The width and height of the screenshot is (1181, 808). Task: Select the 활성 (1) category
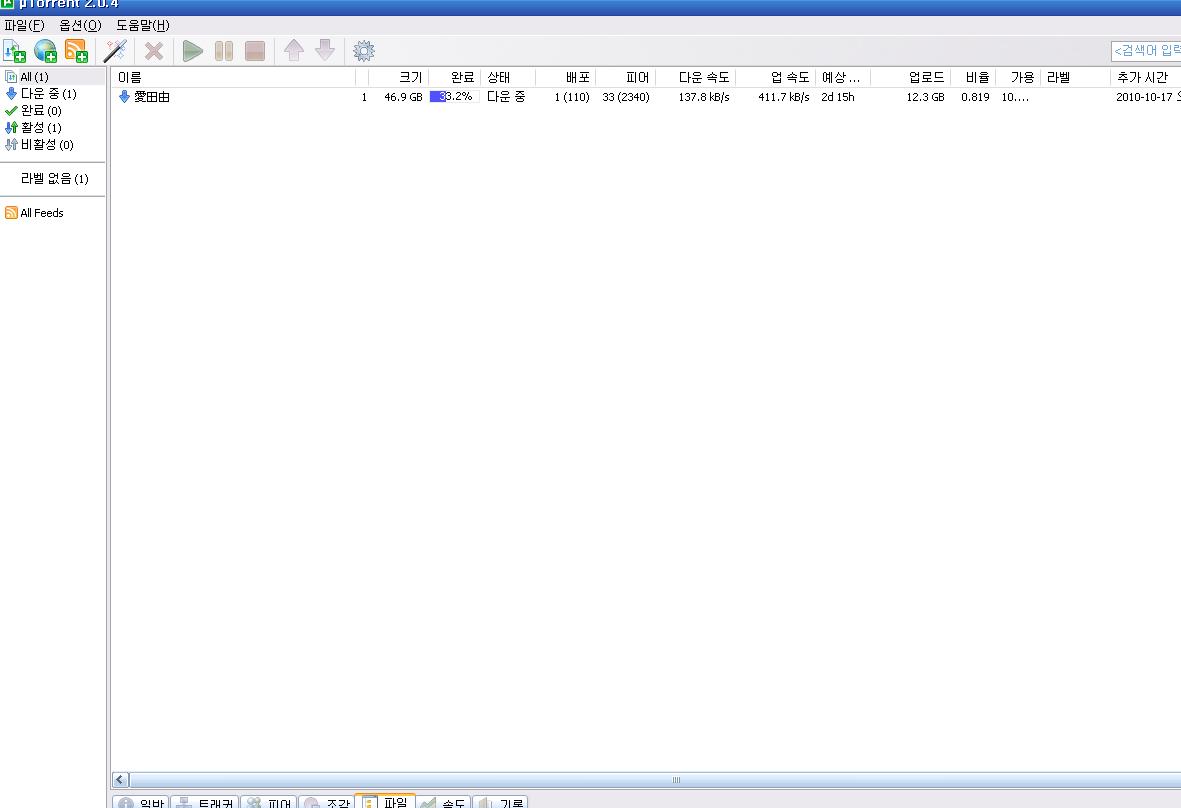53,127
